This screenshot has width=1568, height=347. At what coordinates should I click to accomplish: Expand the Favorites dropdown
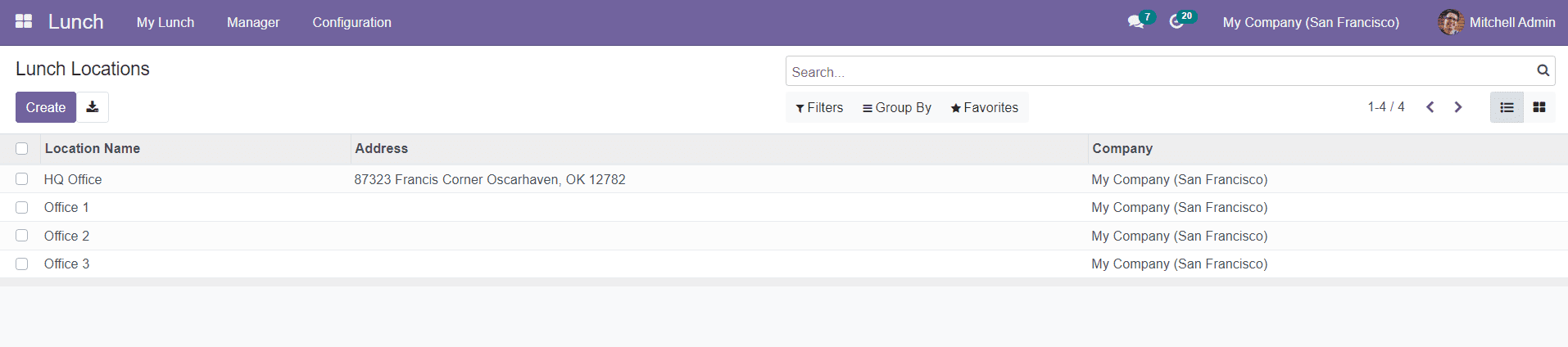tap(985, 108)
